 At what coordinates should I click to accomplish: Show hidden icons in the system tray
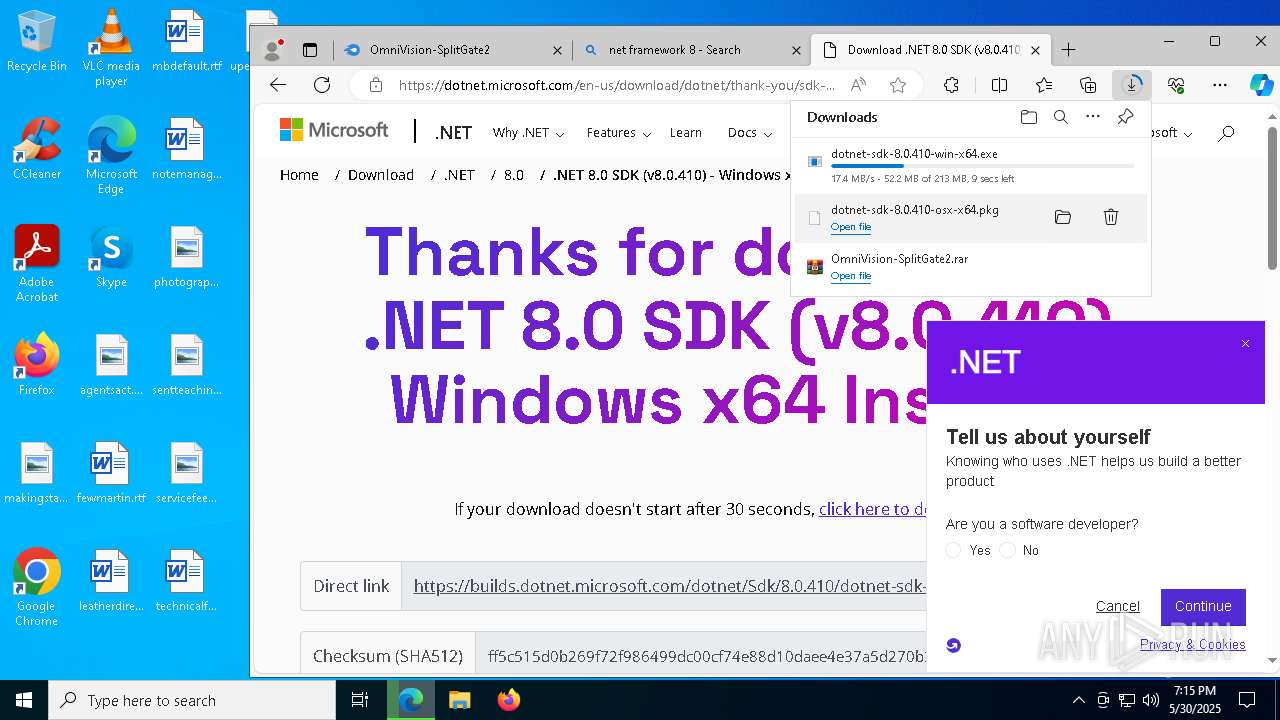[x=1078, y=700]
